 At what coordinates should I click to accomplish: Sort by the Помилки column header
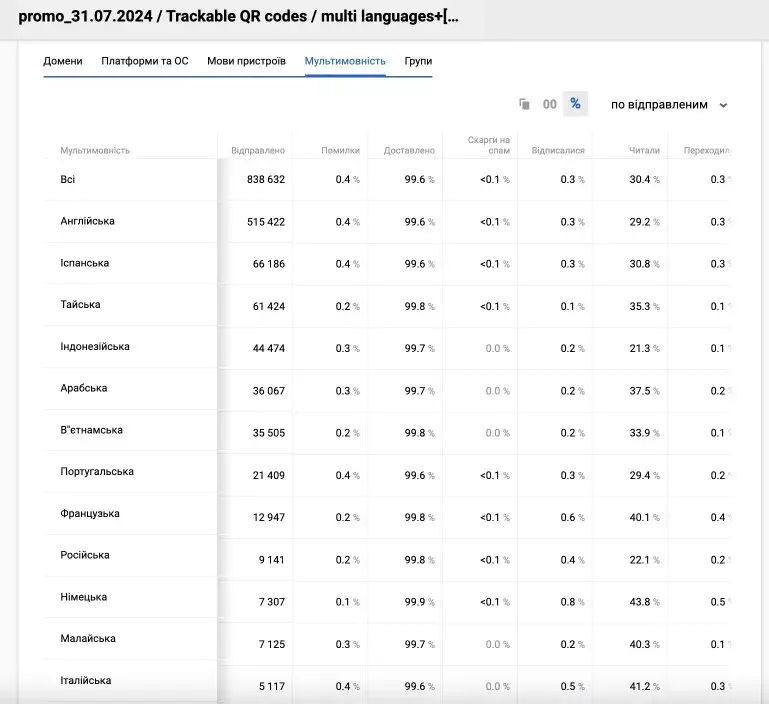click(340, 151)
